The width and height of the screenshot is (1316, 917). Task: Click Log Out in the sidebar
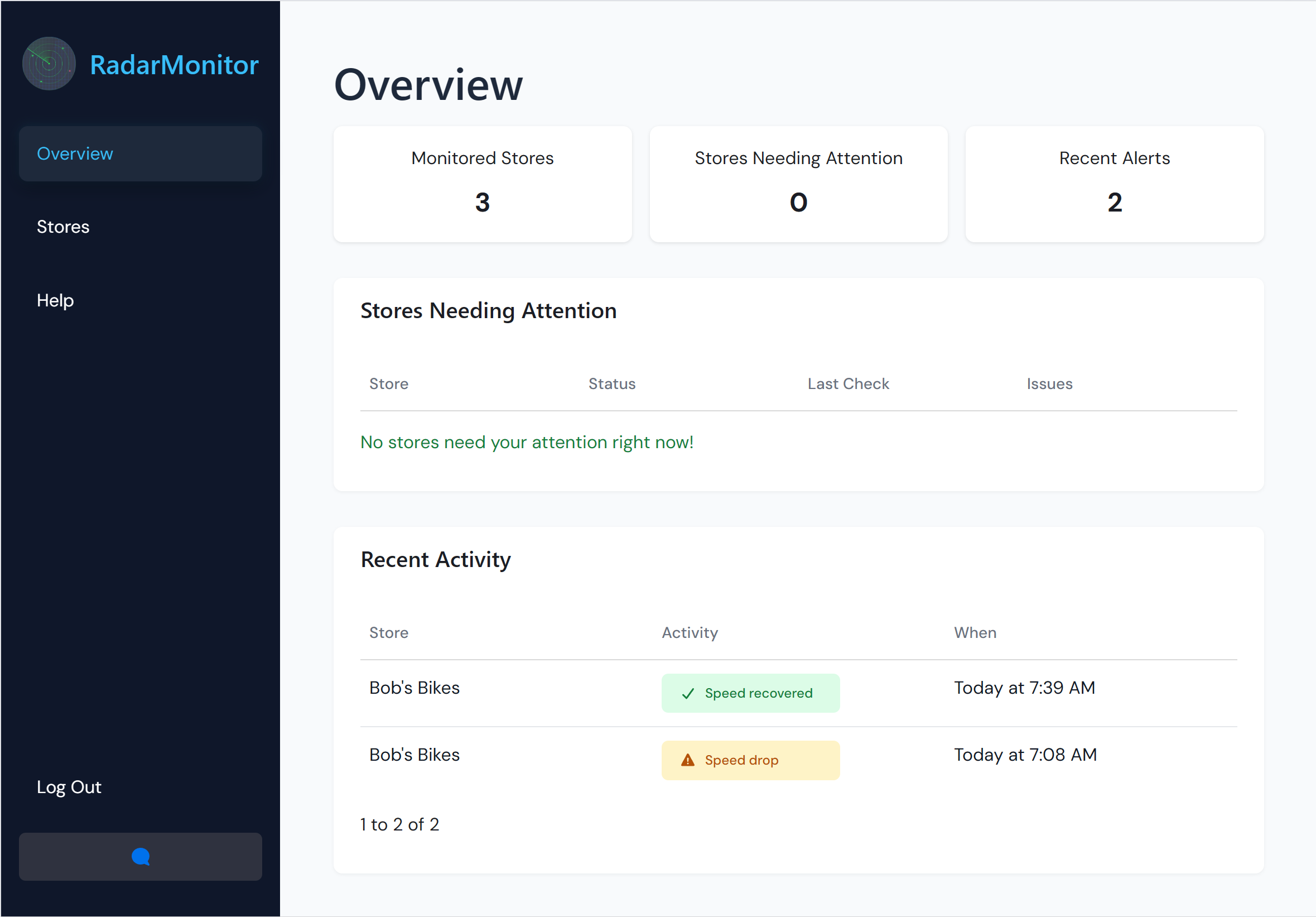tap(69, 787)
